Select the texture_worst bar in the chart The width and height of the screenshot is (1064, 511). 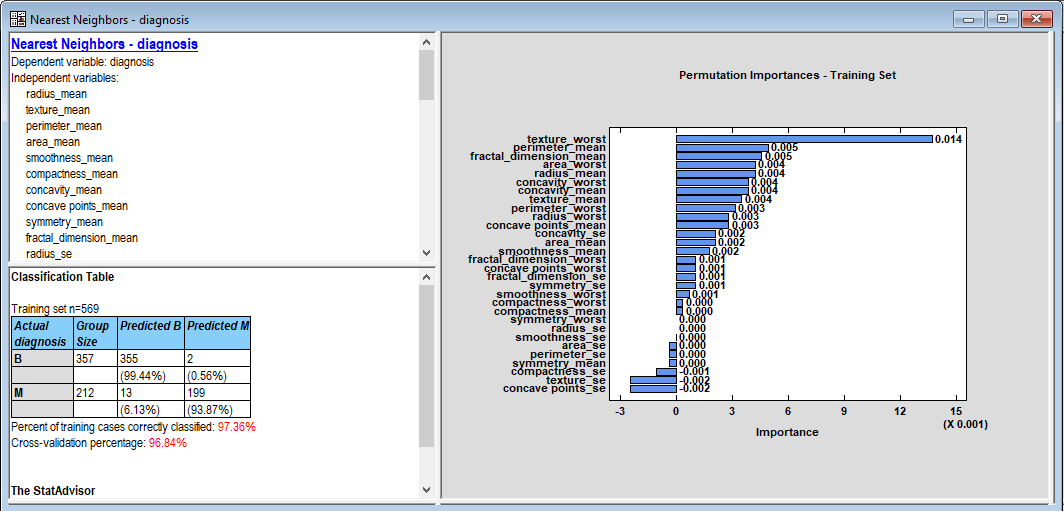coord(803,139)
